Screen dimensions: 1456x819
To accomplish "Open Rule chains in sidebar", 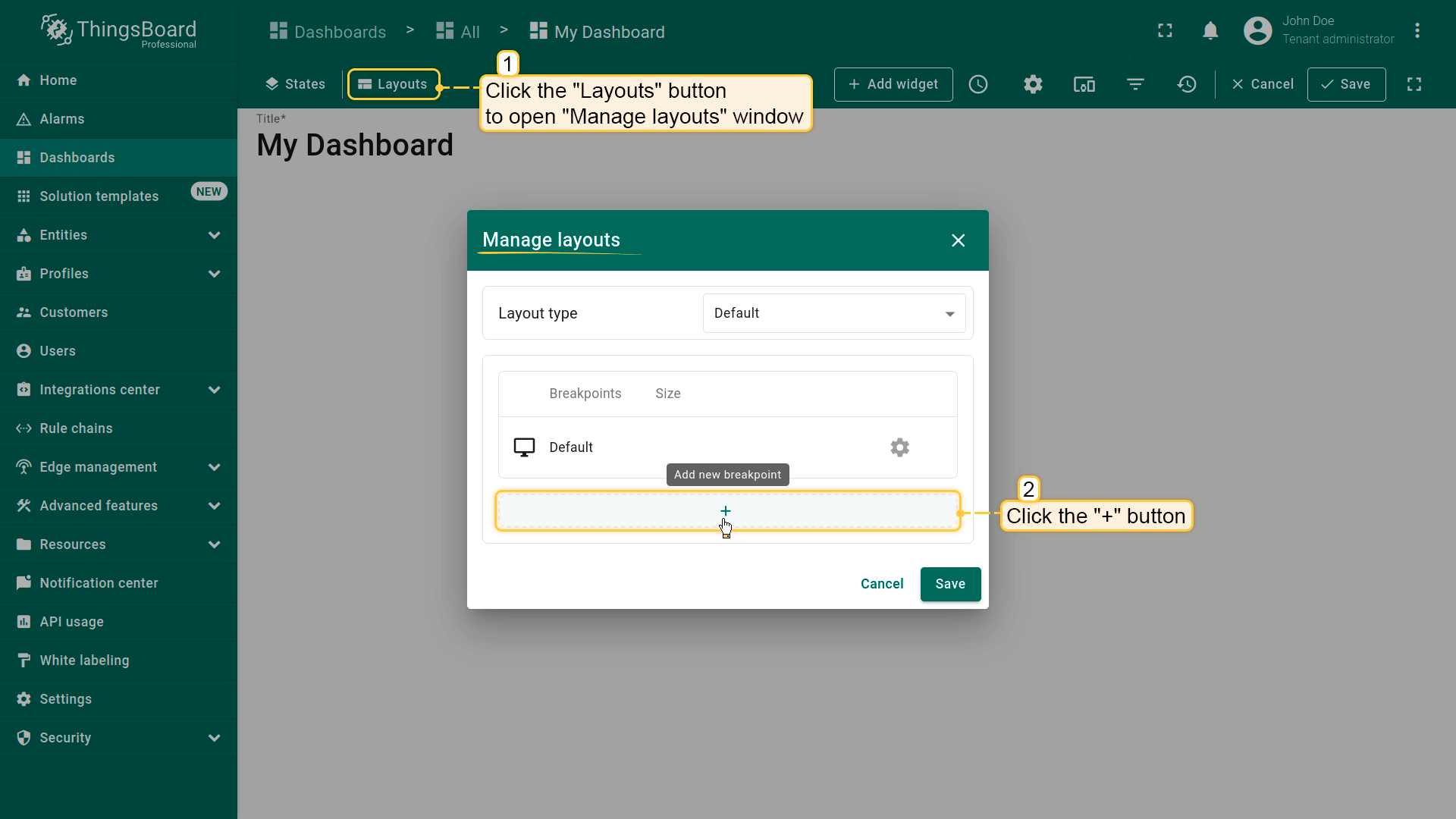I will (76, 428).
